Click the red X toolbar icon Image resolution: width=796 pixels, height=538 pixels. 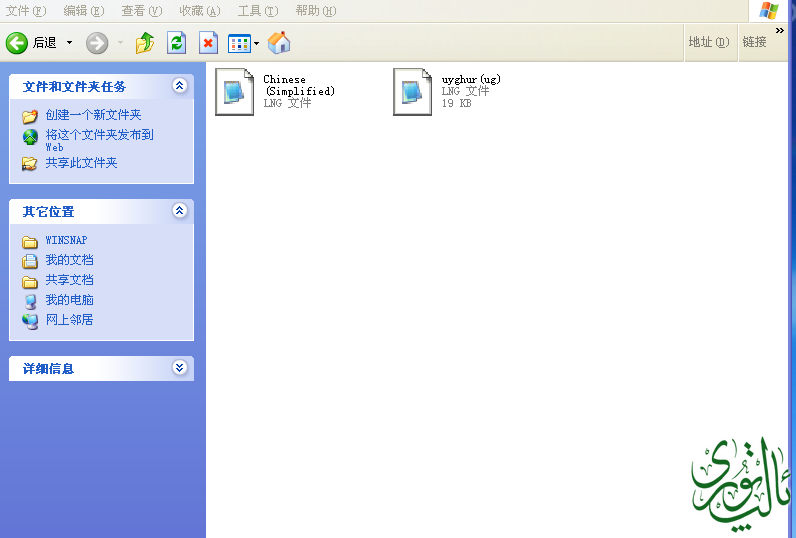click(207, 42)
